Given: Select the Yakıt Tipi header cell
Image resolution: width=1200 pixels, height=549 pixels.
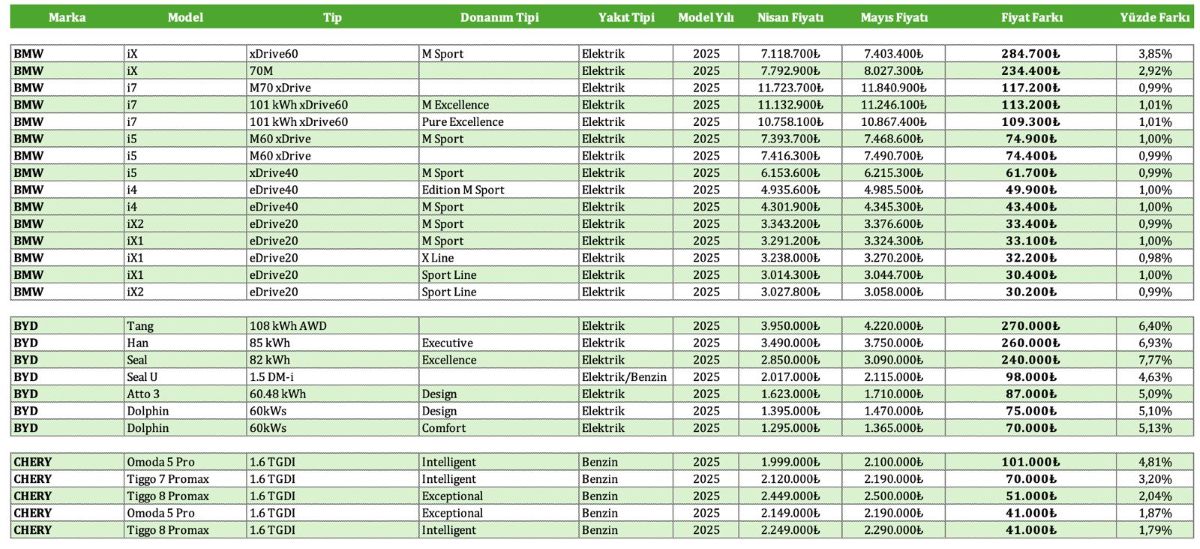Looking at the screenshot, I should point(625,18).
